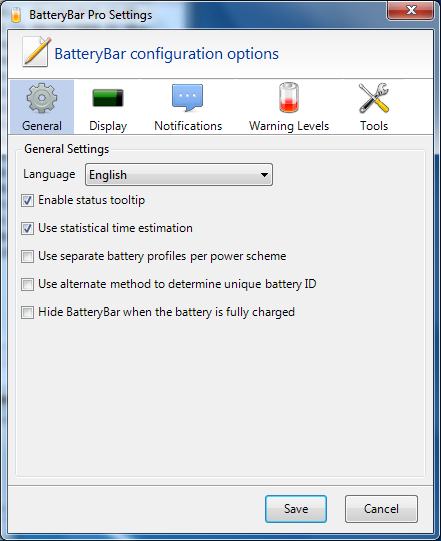Go to the Warning Levels tab label
Viewport: 441px width, 541px height.
coord(289,126)
